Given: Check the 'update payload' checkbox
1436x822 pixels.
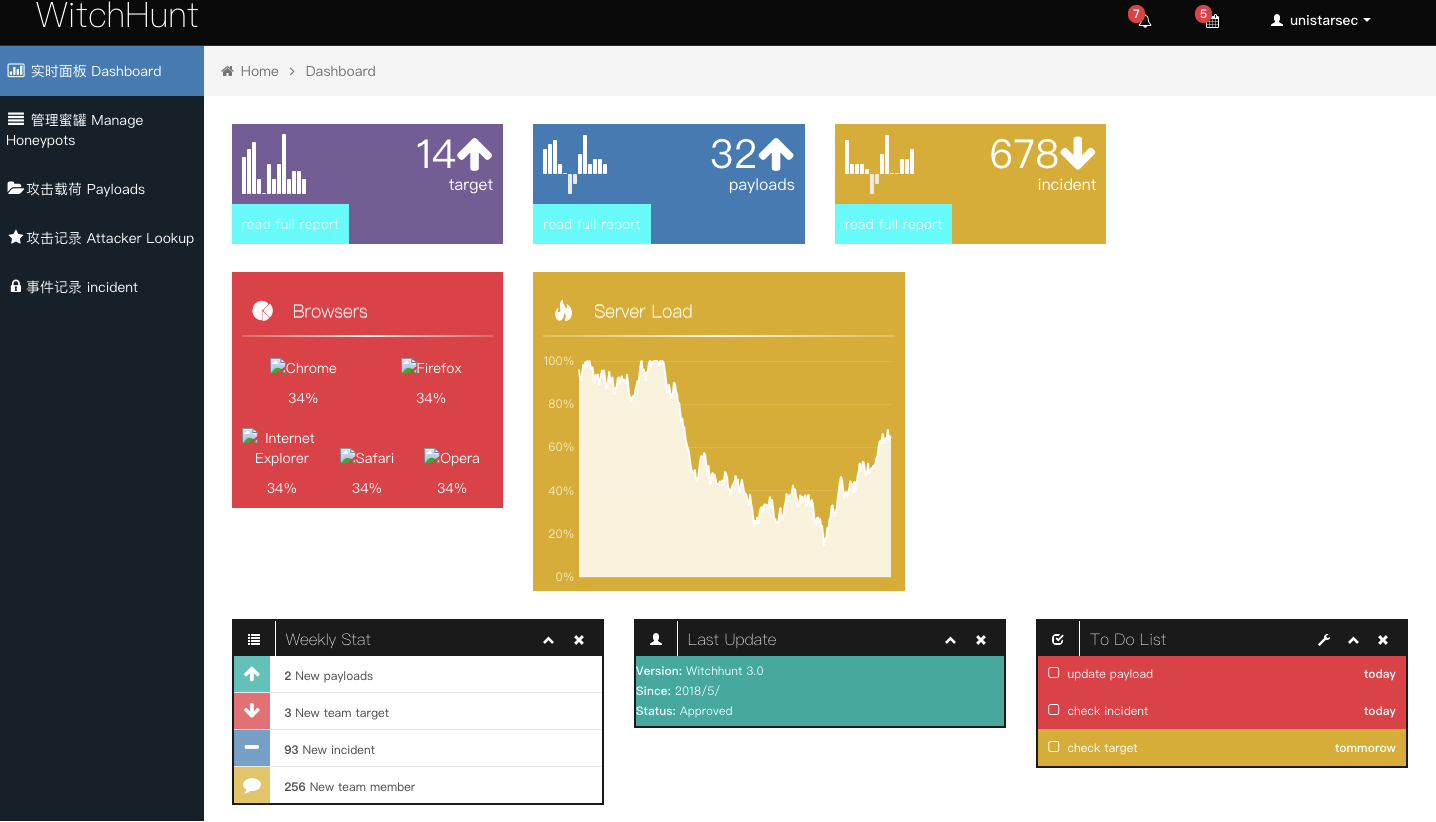Looking at the screenshot, I should pos(1053,673).
